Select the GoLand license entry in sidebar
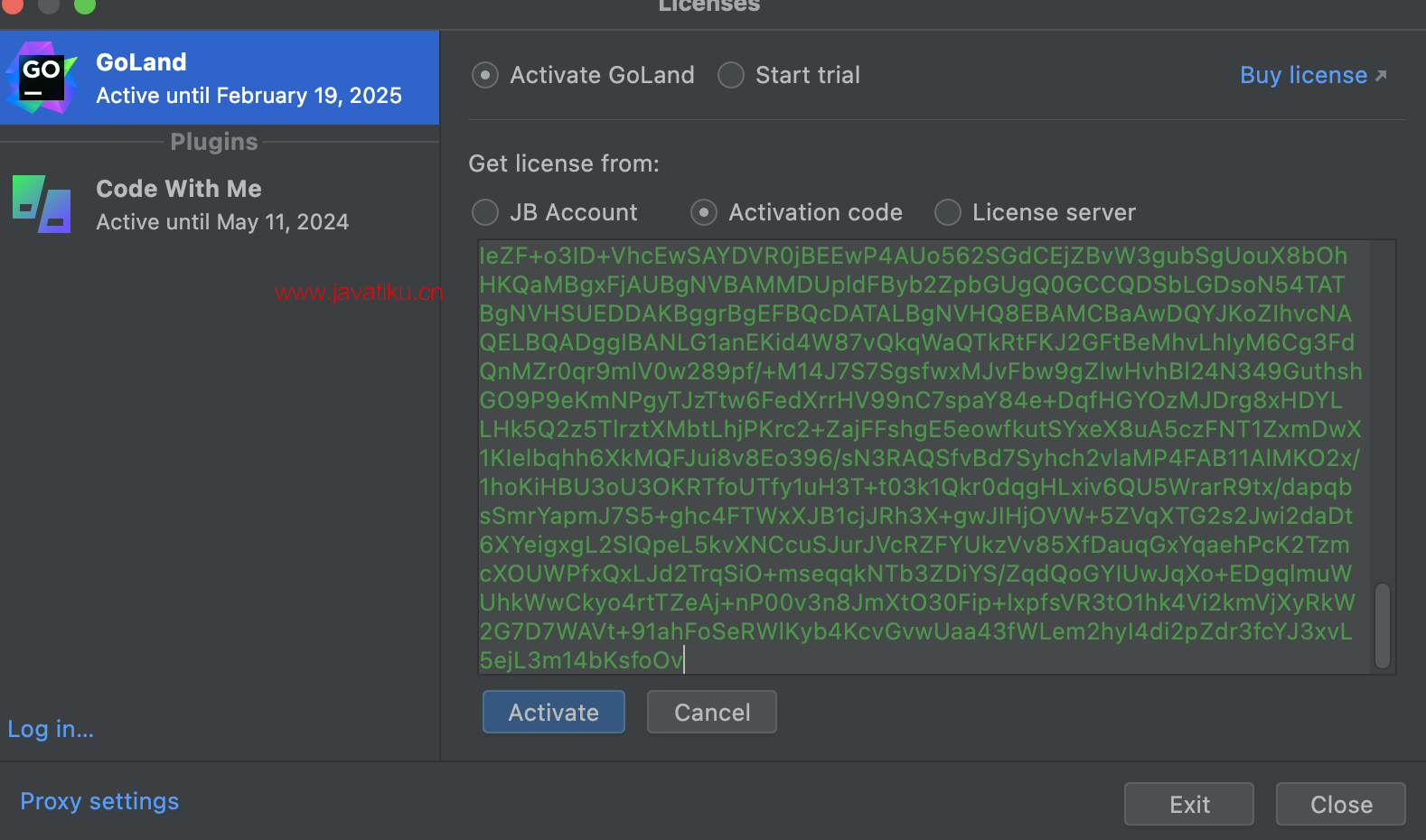 click(220, 78)
